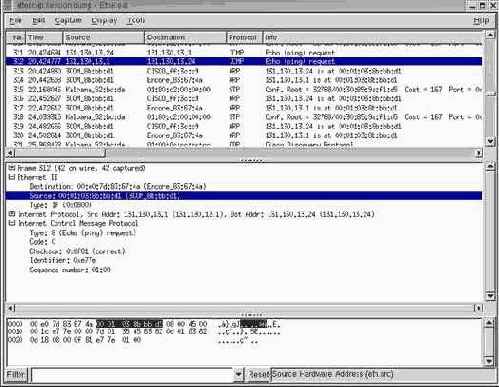
Task: Select packet 311 ICMP echo request row
Action: pos(244,52)
